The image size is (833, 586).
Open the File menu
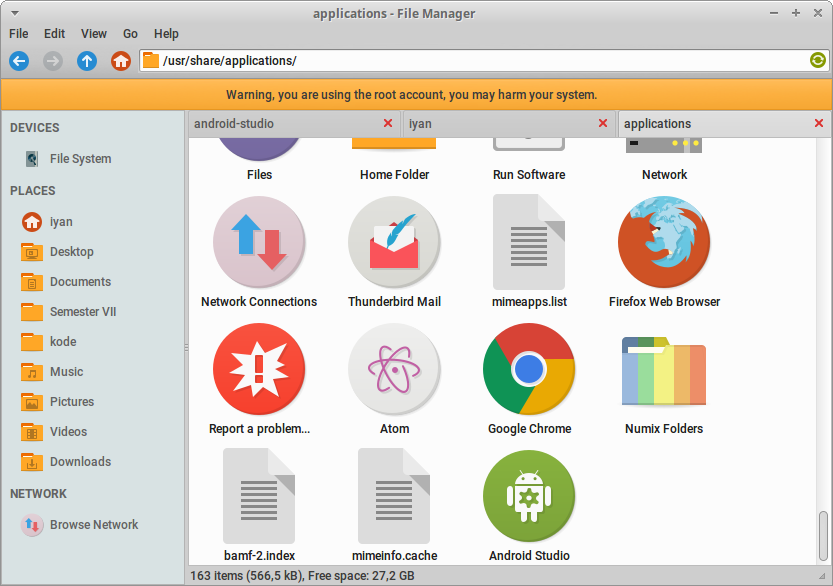[19, 33]
